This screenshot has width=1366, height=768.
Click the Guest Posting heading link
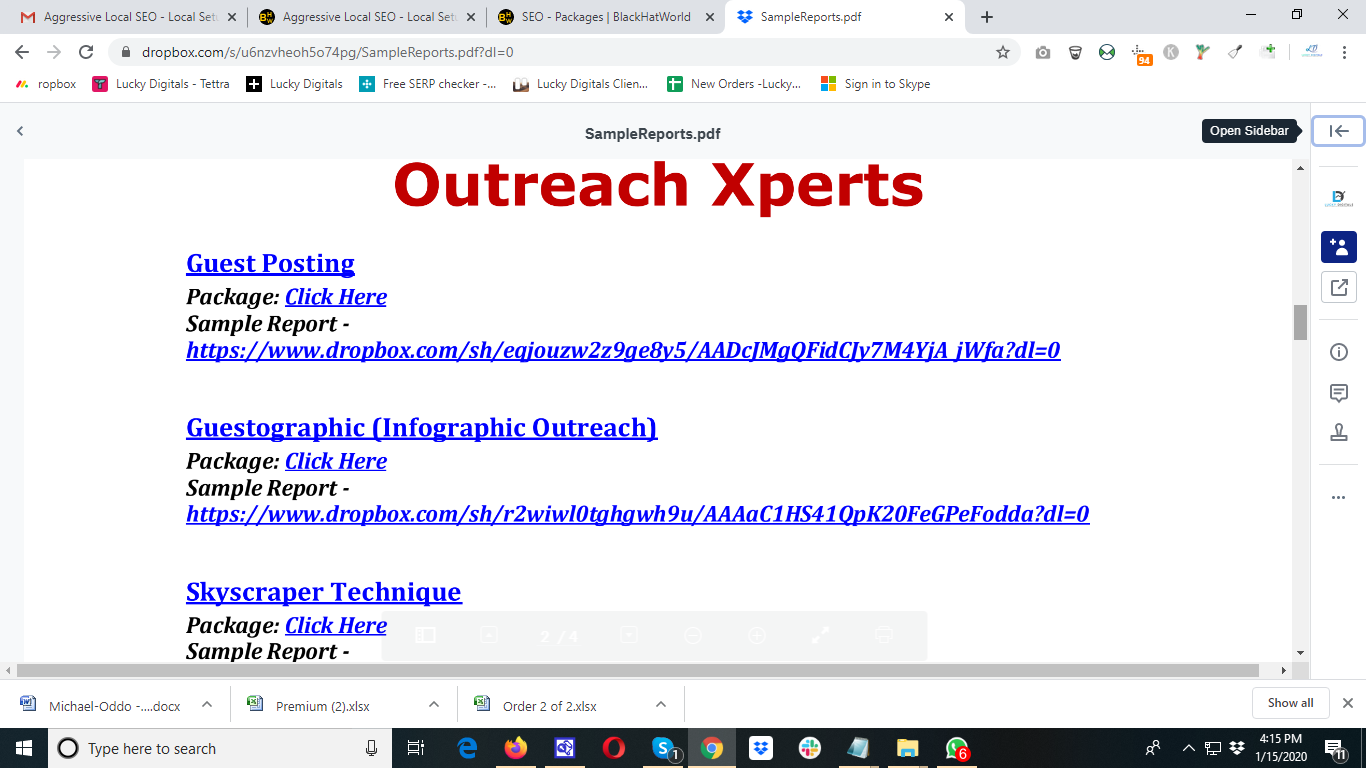[270, 263]
